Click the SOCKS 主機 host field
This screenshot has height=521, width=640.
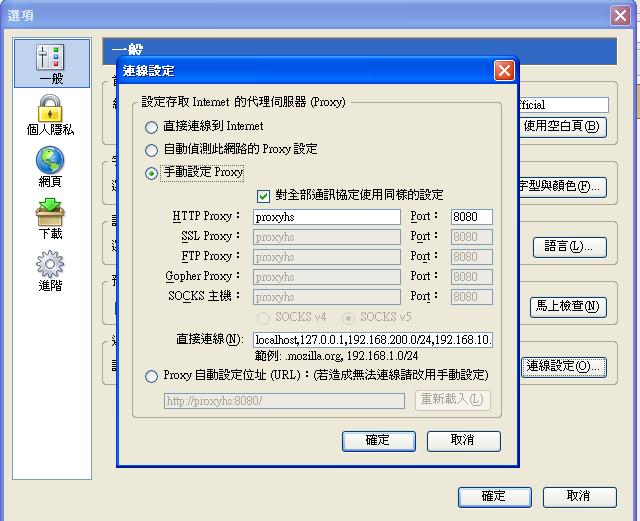point(327,297)
